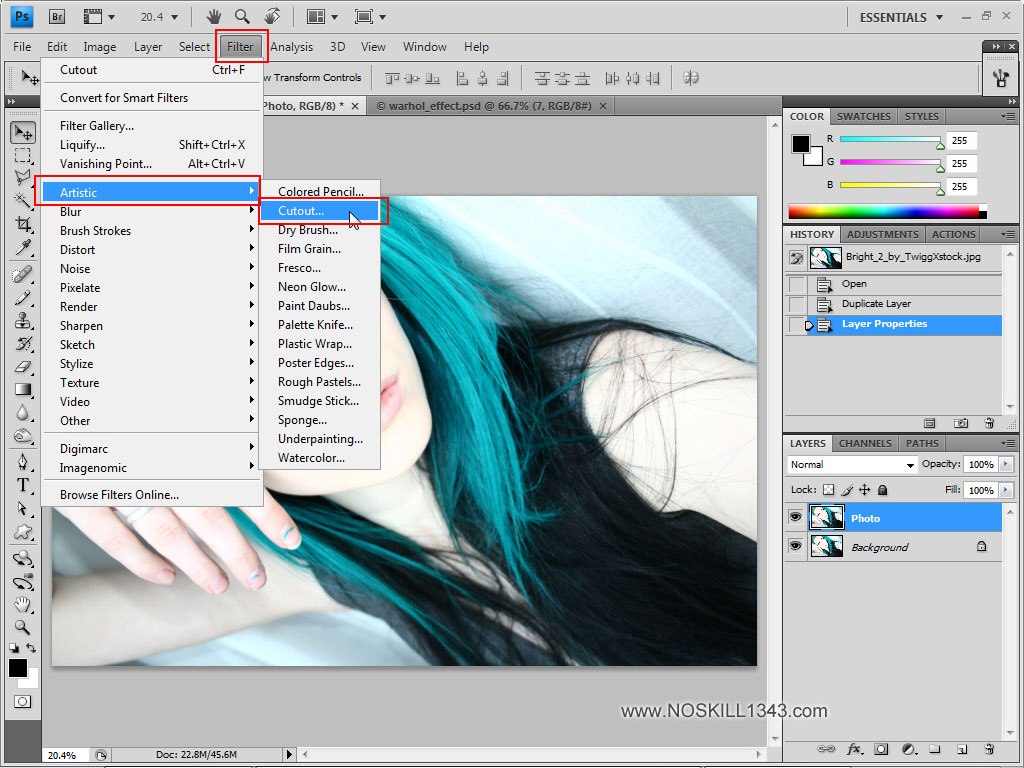
Task: Switch to warhol_effect.psd document tab
Action: (490, 106)
